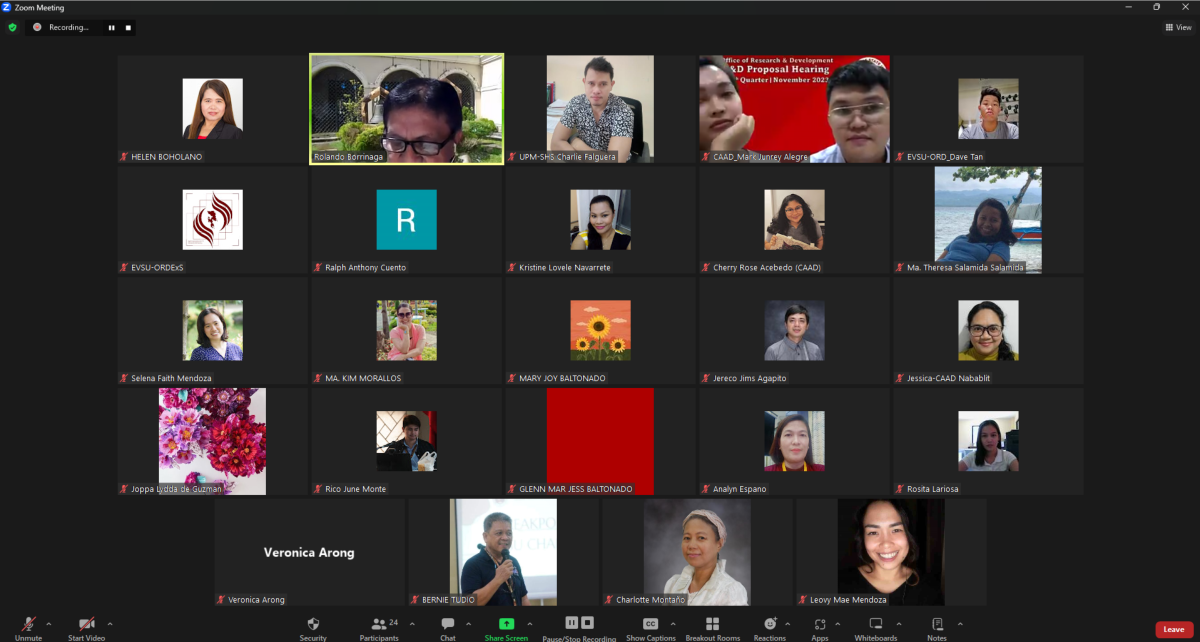The width and height of the screenshot is (1200, 642).
Task: Click the green Share Screen icon
Action: [506, 624]
